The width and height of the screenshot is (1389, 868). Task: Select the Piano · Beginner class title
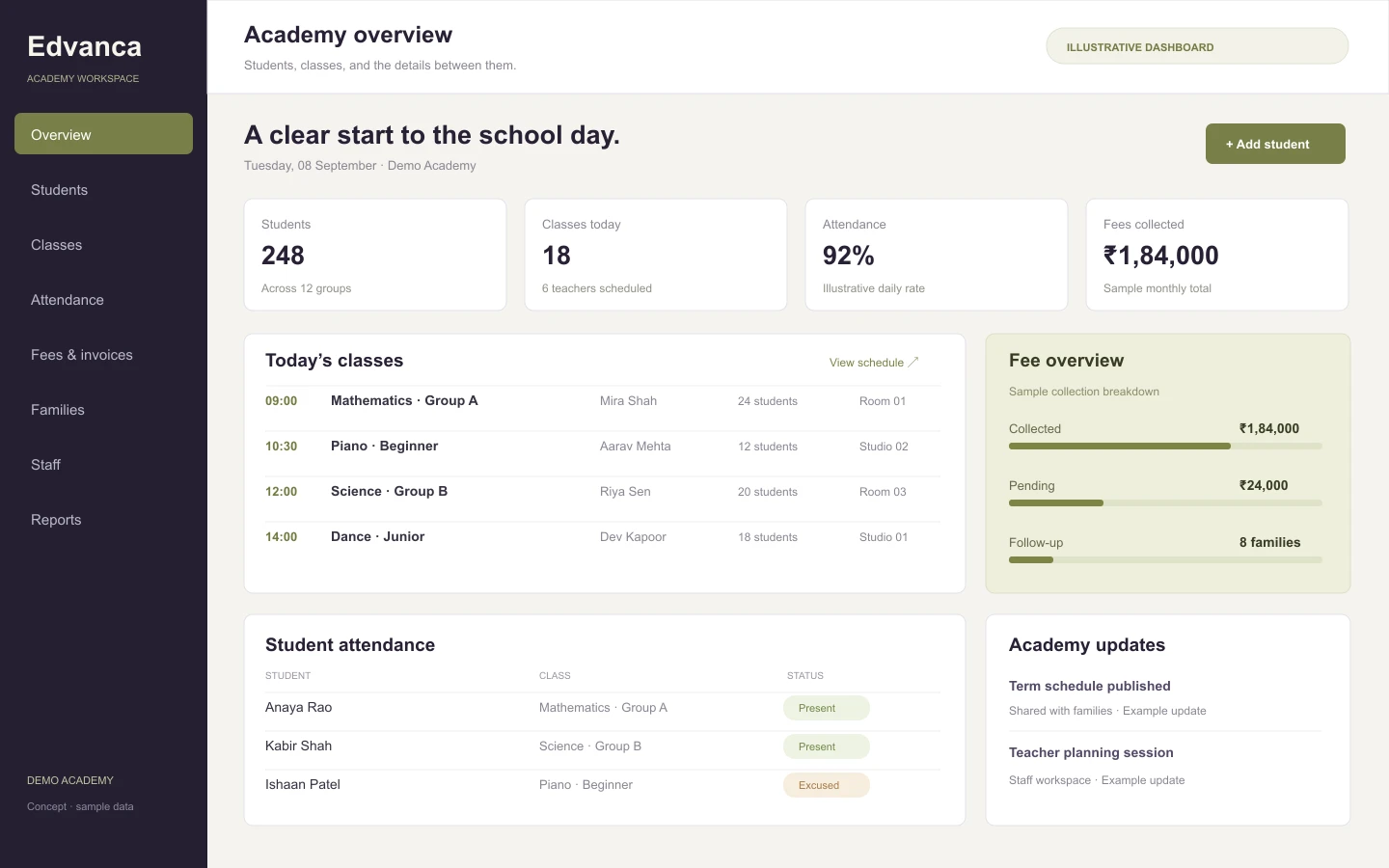pos(384,446)
